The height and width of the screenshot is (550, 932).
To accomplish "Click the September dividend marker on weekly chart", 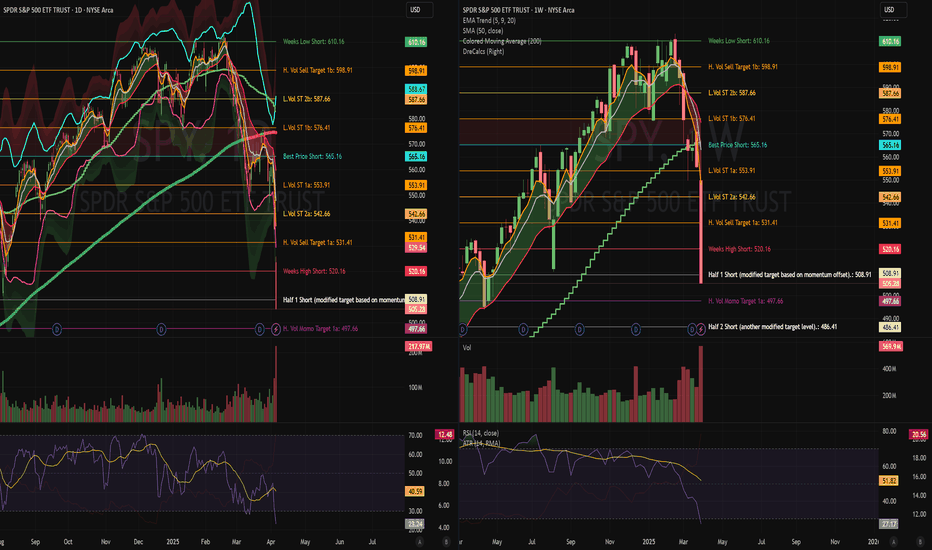I will point(580,329).
